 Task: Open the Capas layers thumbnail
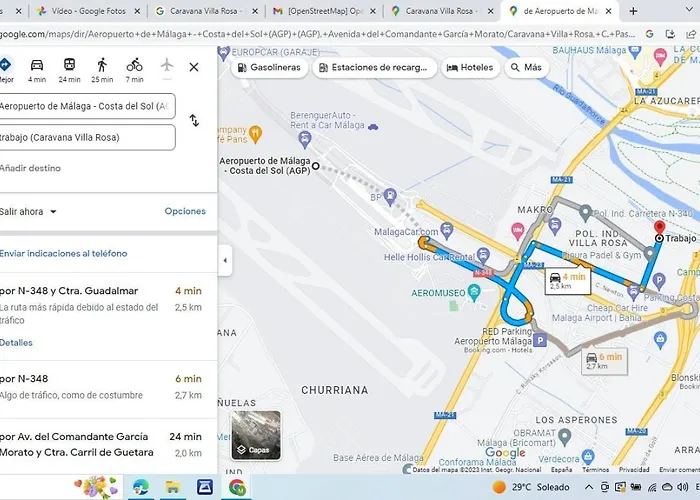(x=256, y=435)
